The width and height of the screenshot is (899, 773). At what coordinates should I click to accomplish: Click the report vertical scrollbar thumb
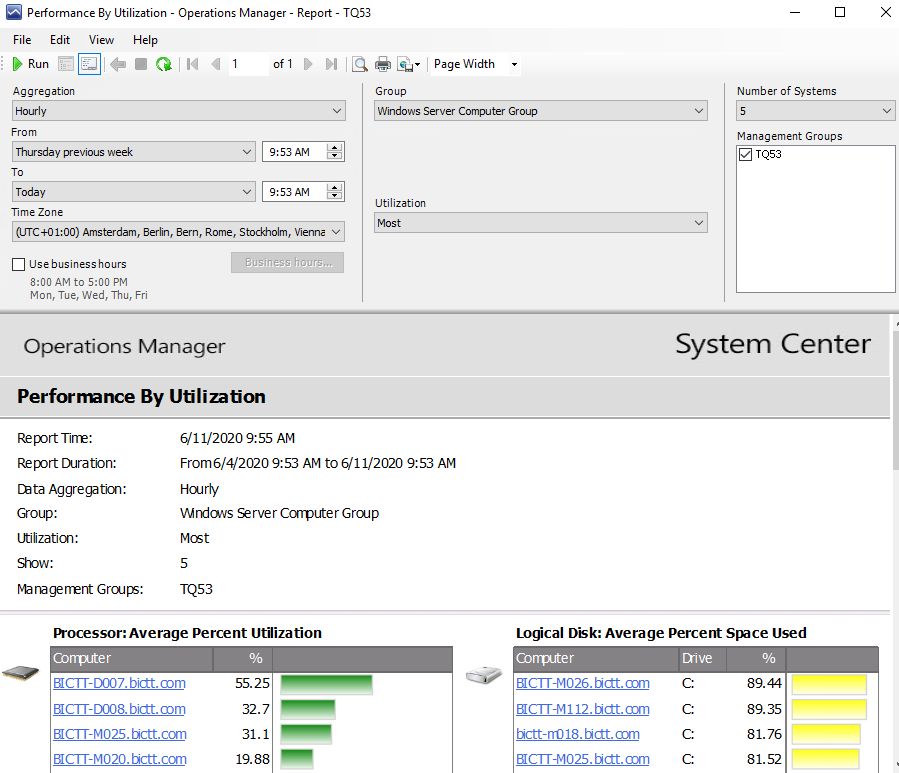click(x=895, y=400)
